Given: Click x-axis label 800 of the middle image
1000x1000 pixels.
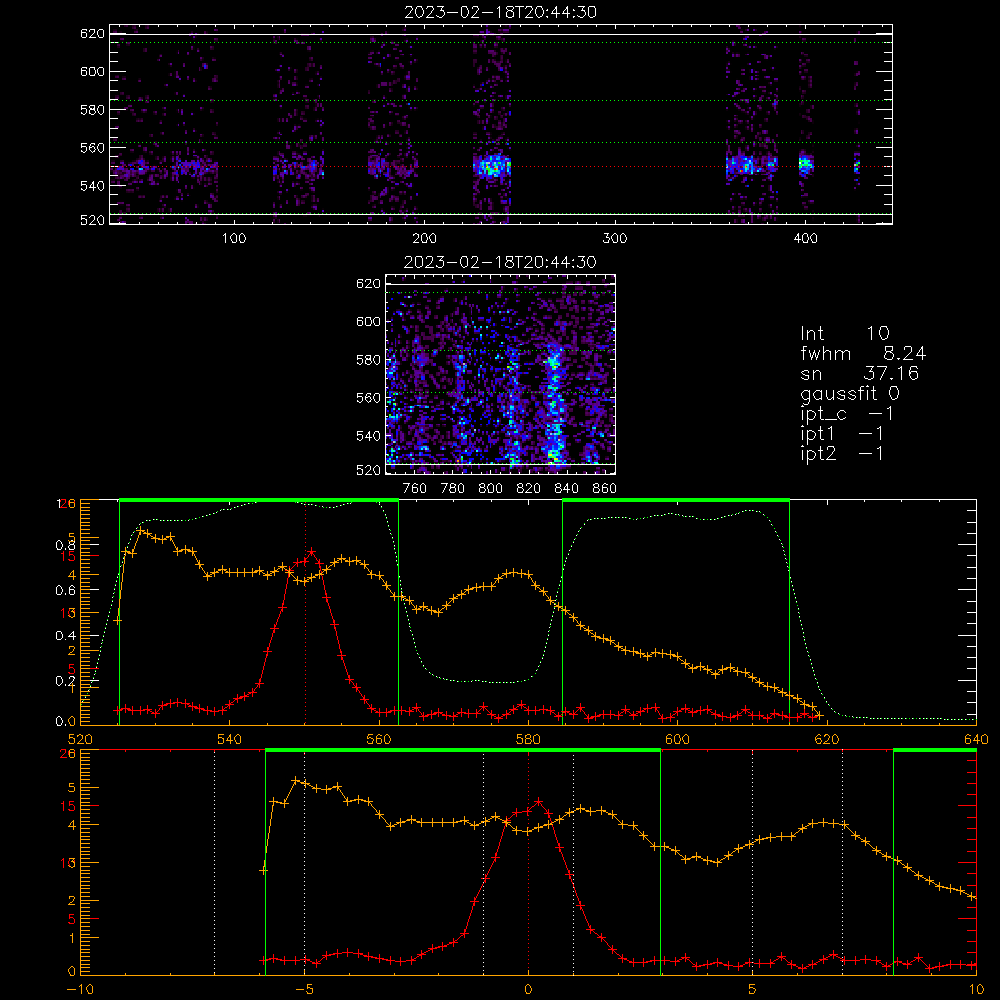Looking at the screenshot, I should tap(490, 489).
